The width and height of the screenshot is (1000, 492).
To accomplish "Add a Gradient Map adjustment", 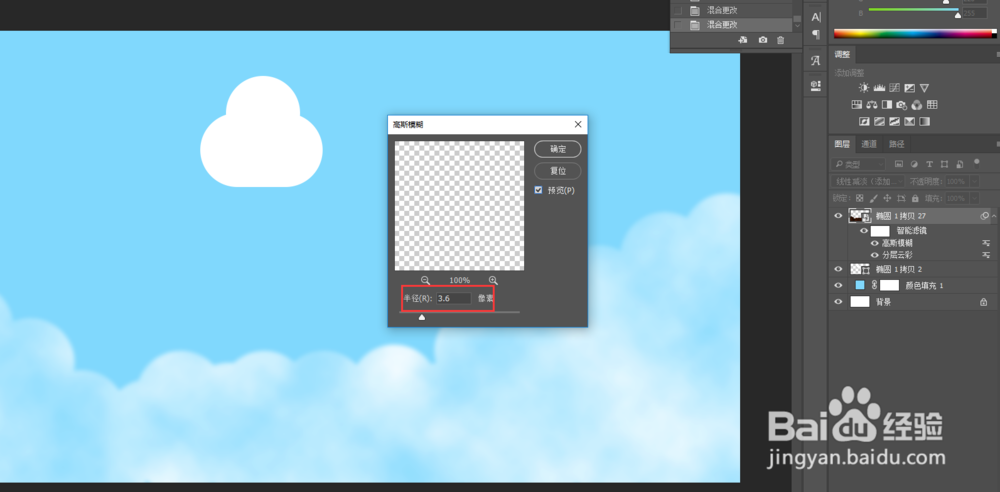I will [924, 121].
